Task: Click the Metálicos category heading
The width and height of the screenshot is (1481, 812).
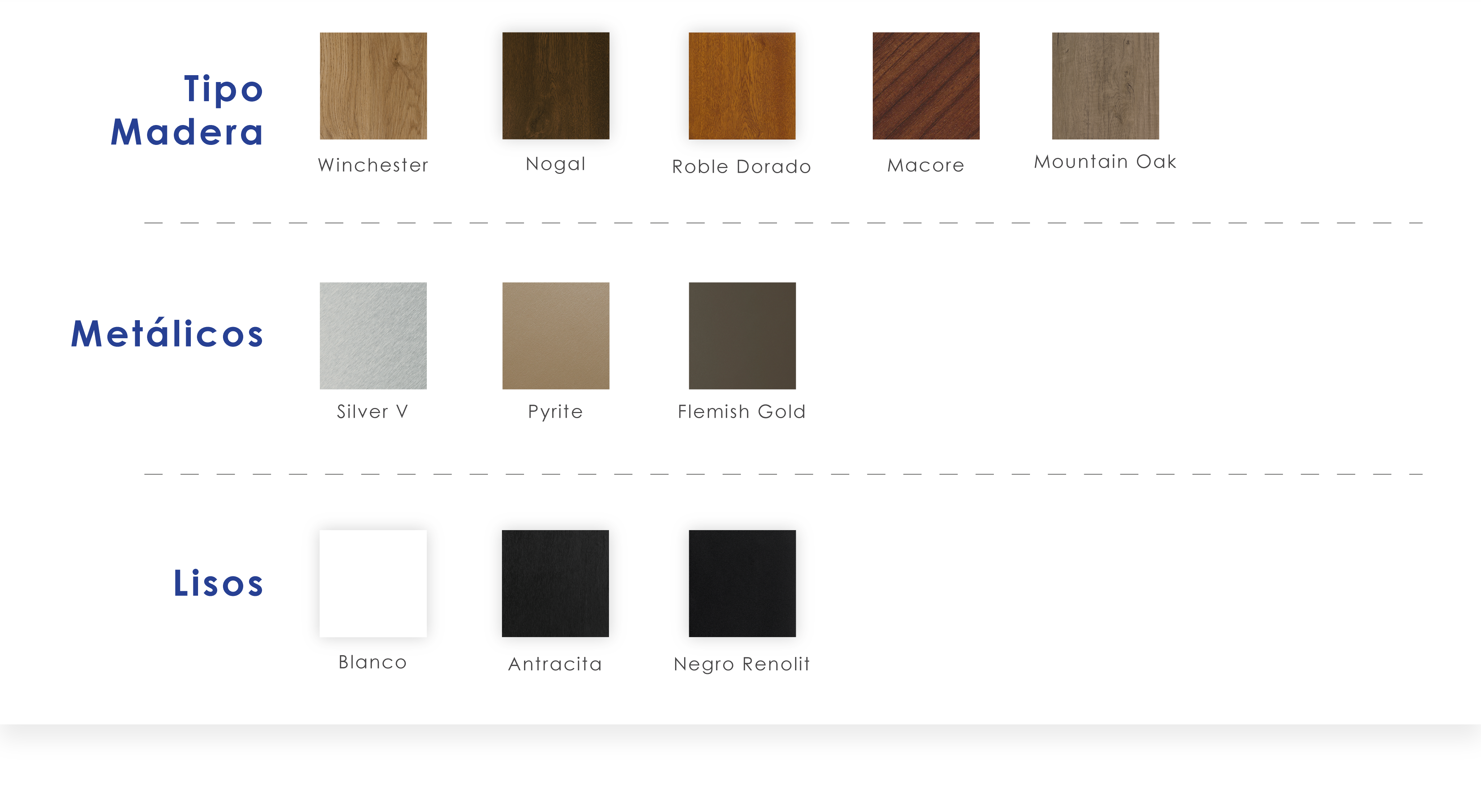Action: 167,334
